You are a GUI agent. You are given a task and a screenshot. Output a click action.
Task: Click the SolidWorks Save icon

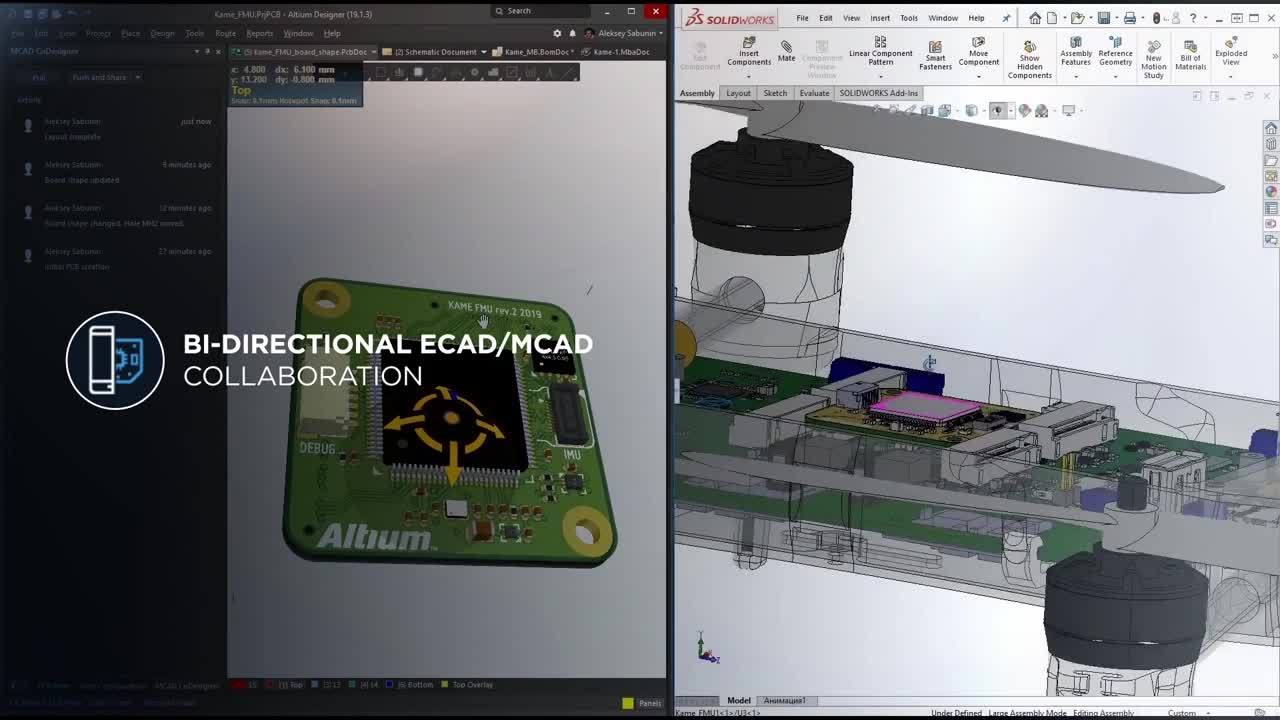(1103, 18)
